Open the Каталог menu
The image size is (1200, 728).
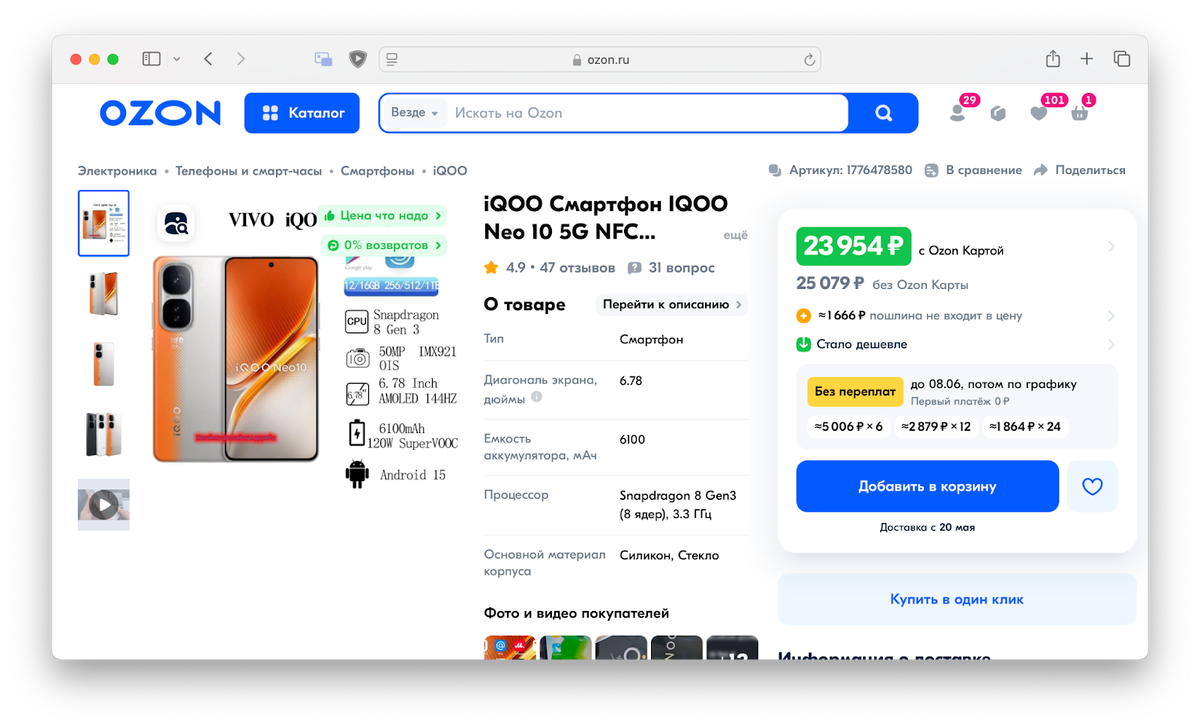(x=302, y=113)
